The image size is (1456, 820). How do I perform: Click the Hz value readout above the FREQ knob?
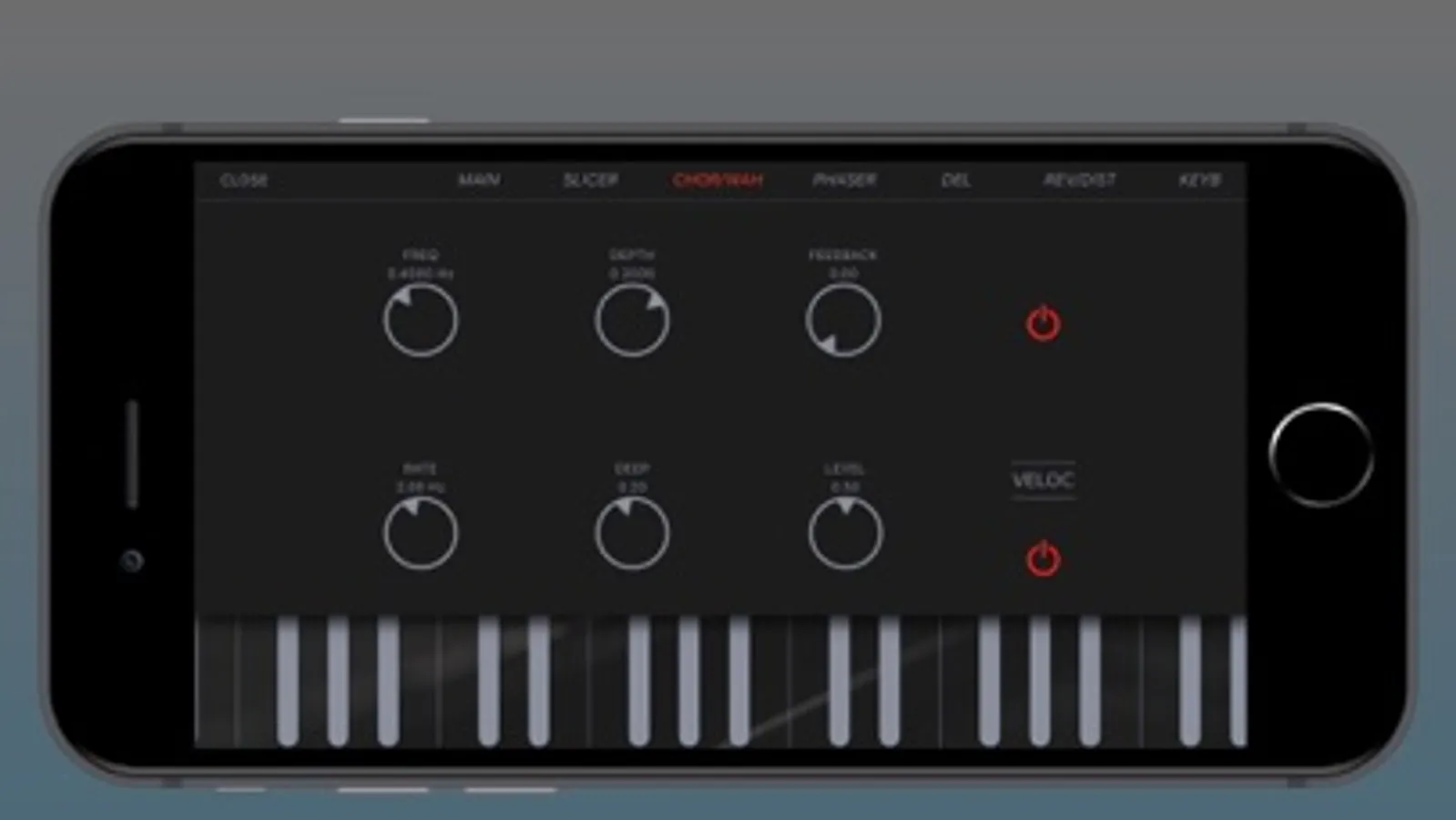421,273
